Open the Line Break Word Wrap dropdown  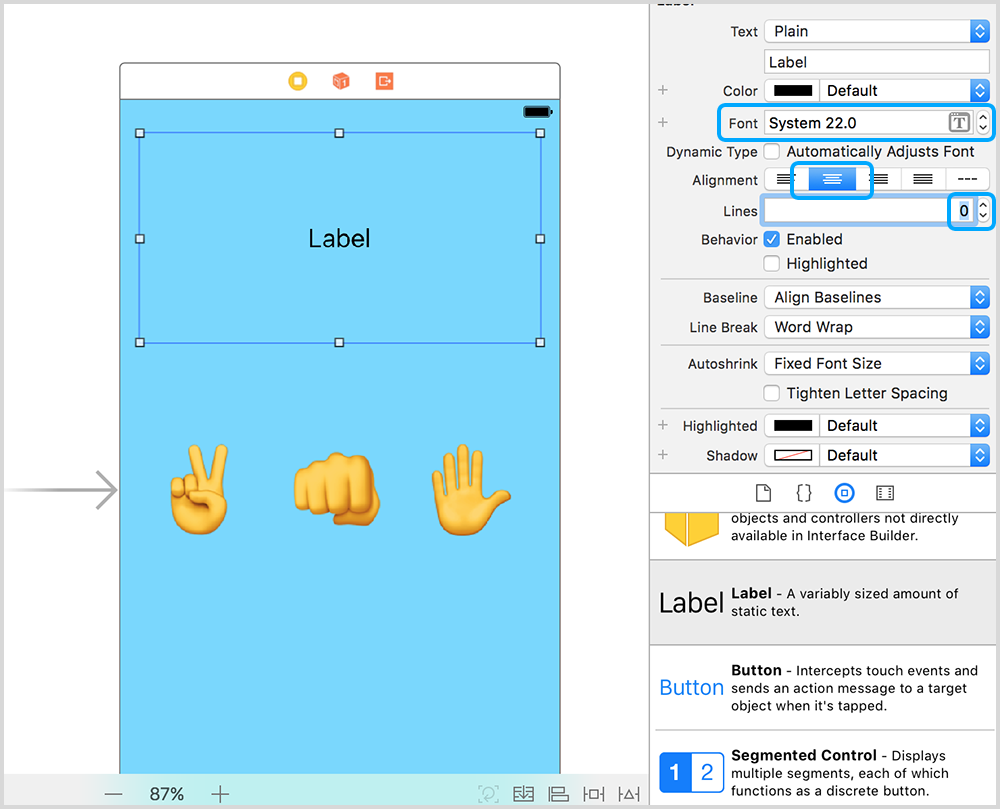coord(876,327)
